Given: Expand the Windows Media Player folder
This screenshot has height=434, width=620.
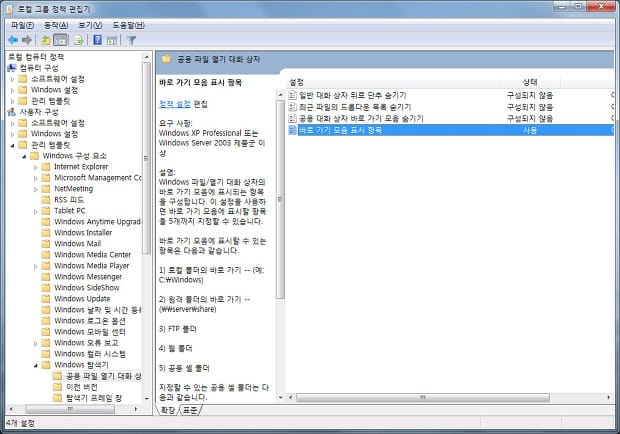Looking at the screenshot, I should pyautogui.click(x=35, y=266).
